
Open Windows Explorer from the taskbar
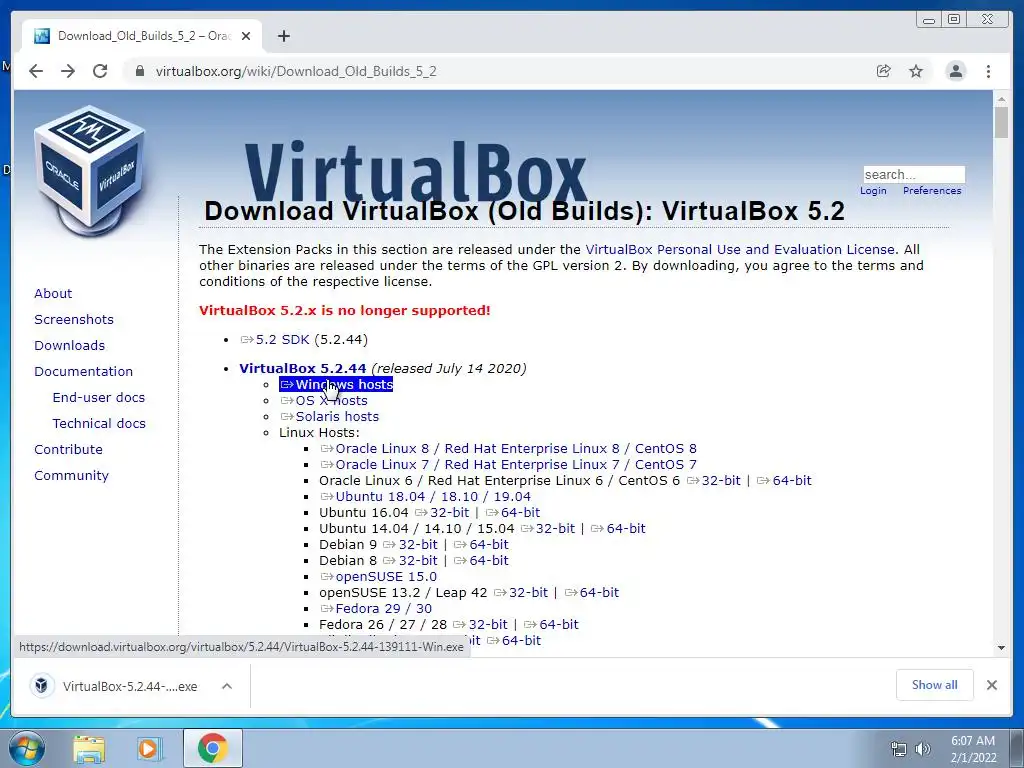89,748
